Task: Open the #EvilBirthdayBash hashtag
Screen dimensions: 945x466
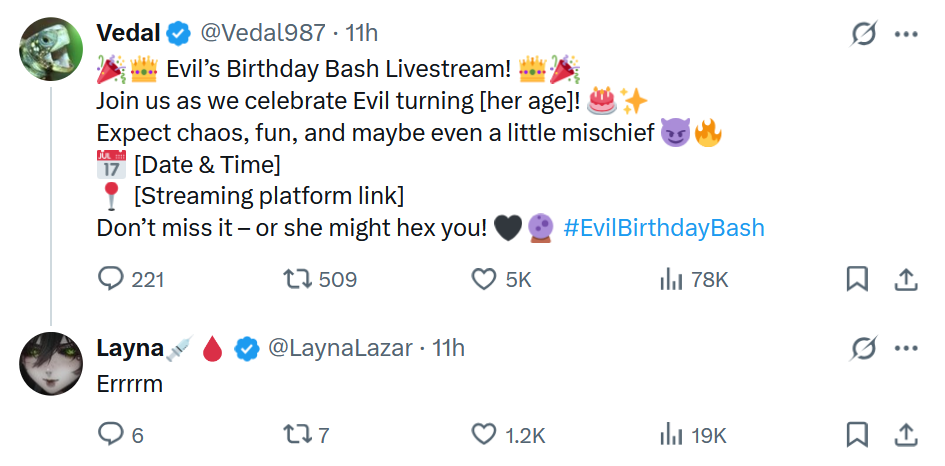Action: [x=664, y=228]
